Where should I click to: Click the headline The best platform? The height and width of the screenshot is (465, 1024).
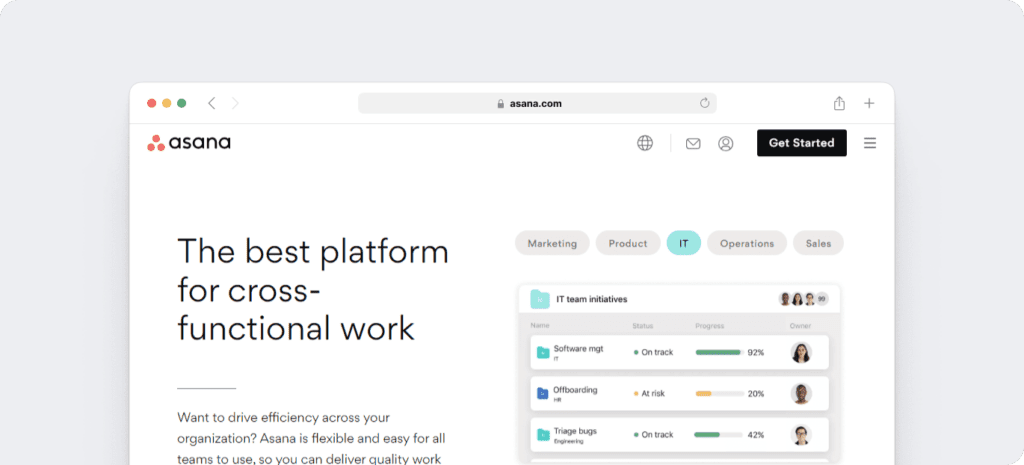313,289
